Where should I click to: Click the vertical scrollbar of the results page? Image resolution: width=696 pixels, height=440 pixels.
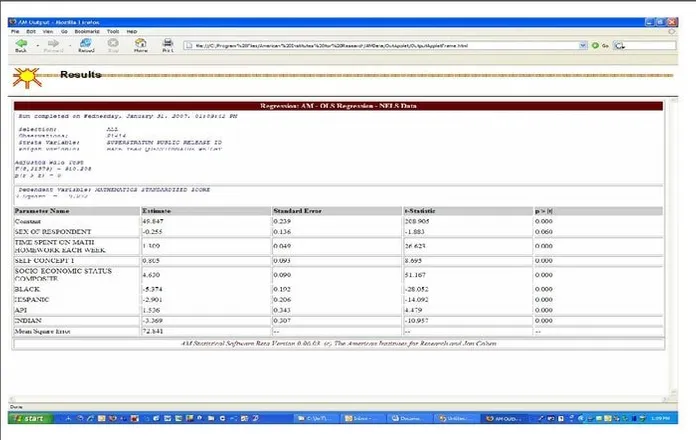tap(674, 246)
